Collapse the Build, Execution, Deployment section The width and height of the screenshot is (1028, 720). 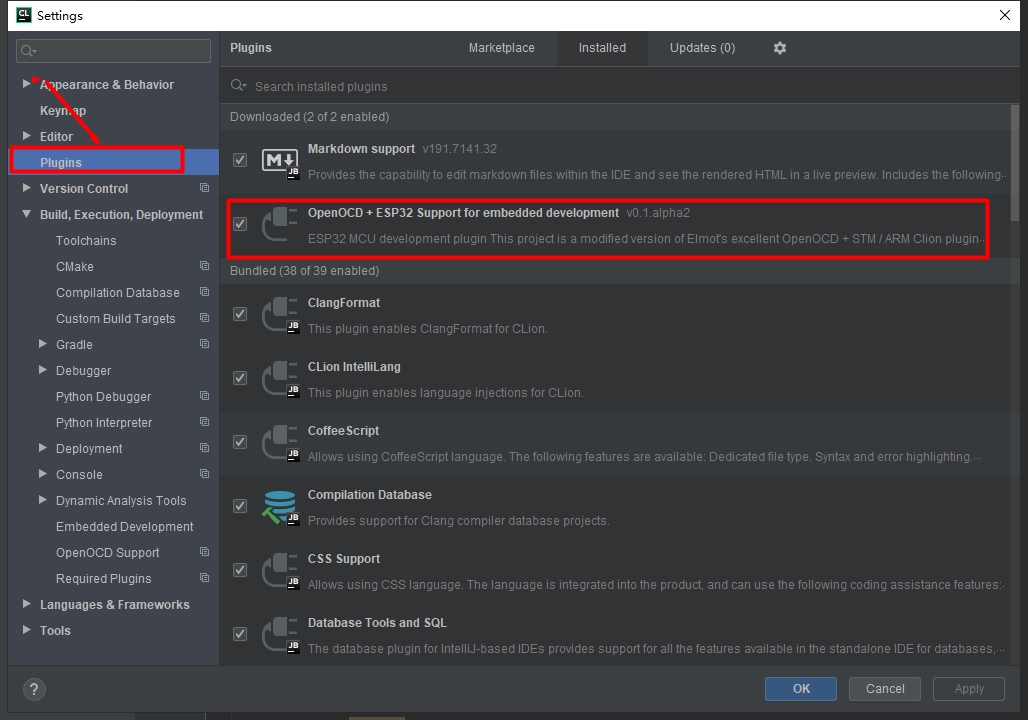pyautogui.click(x=27, y=214)
